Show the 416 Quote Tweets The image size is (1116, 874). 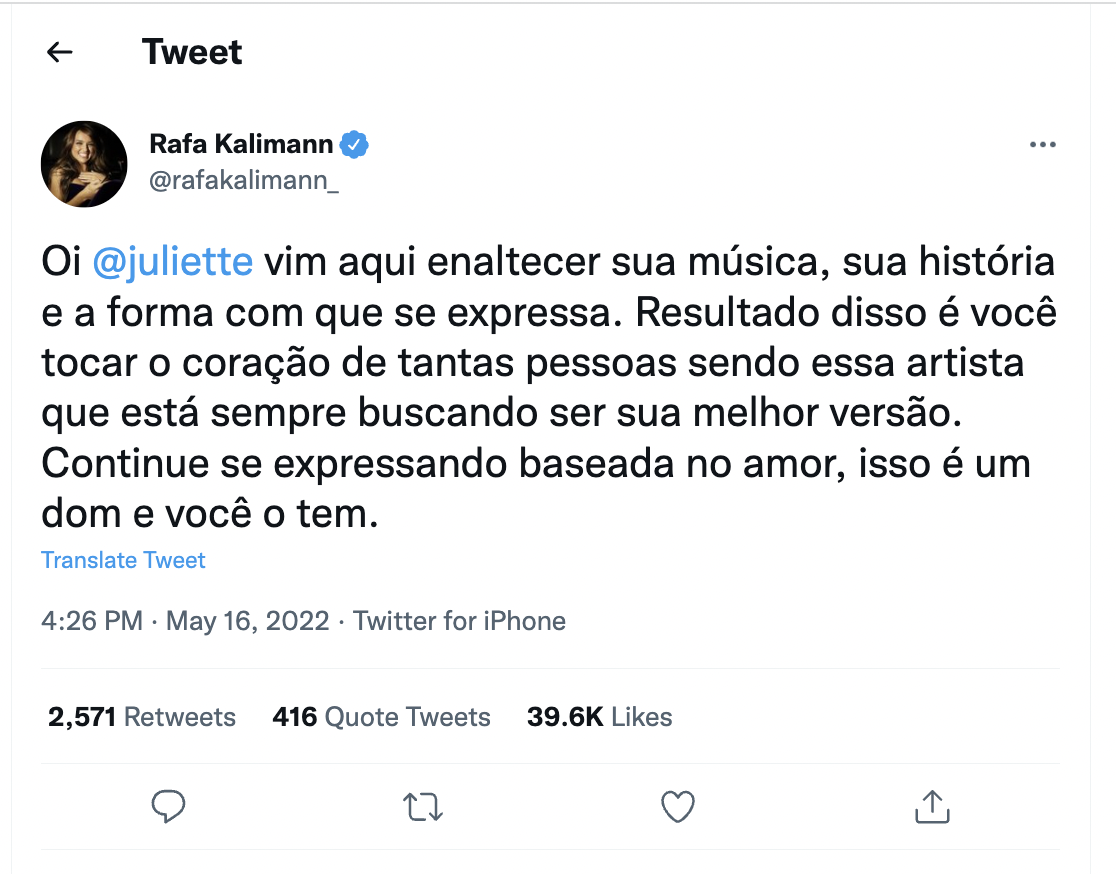[x=381, y=717]
